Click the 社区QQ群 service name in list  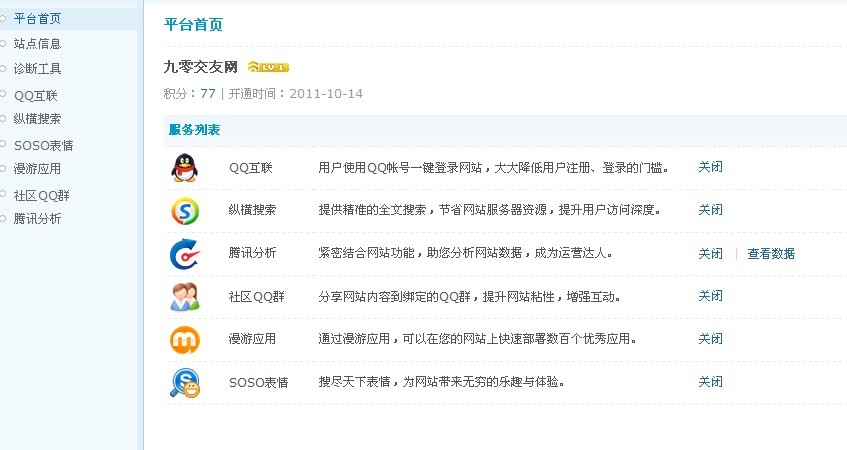tap(257, 297)
